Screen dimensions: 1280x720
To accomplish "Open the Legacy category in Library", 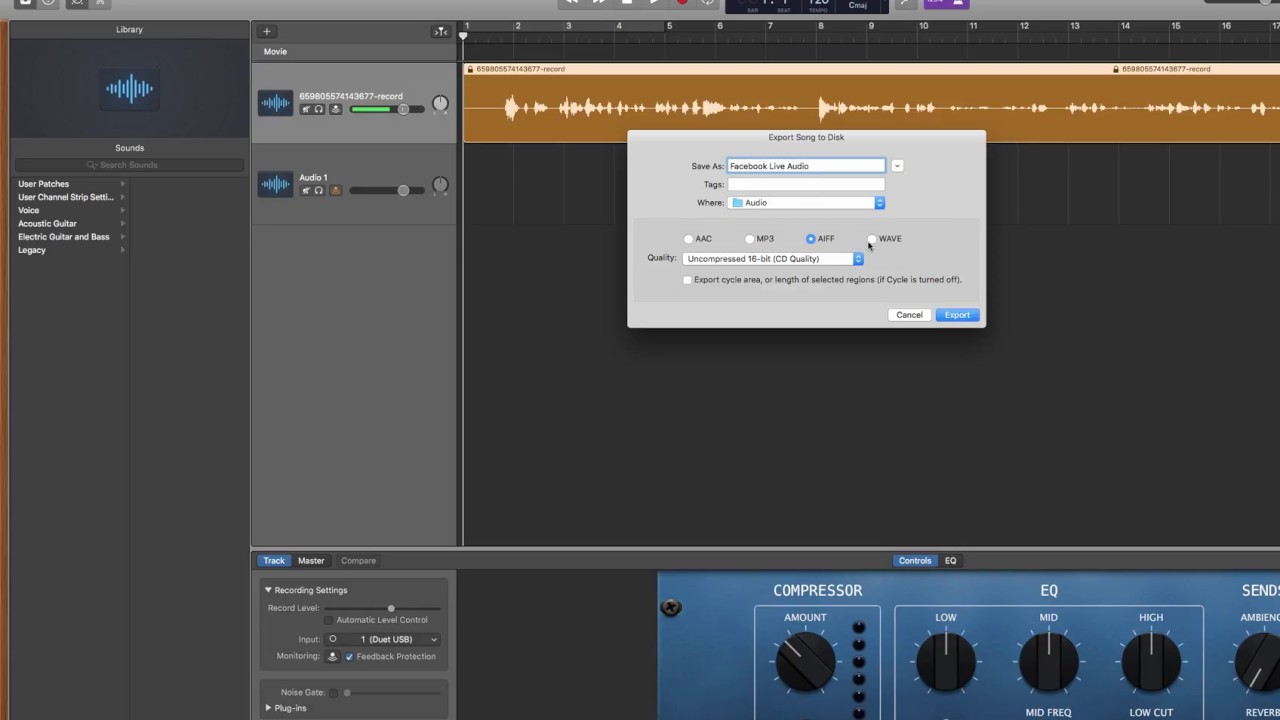I will (70, 250).
